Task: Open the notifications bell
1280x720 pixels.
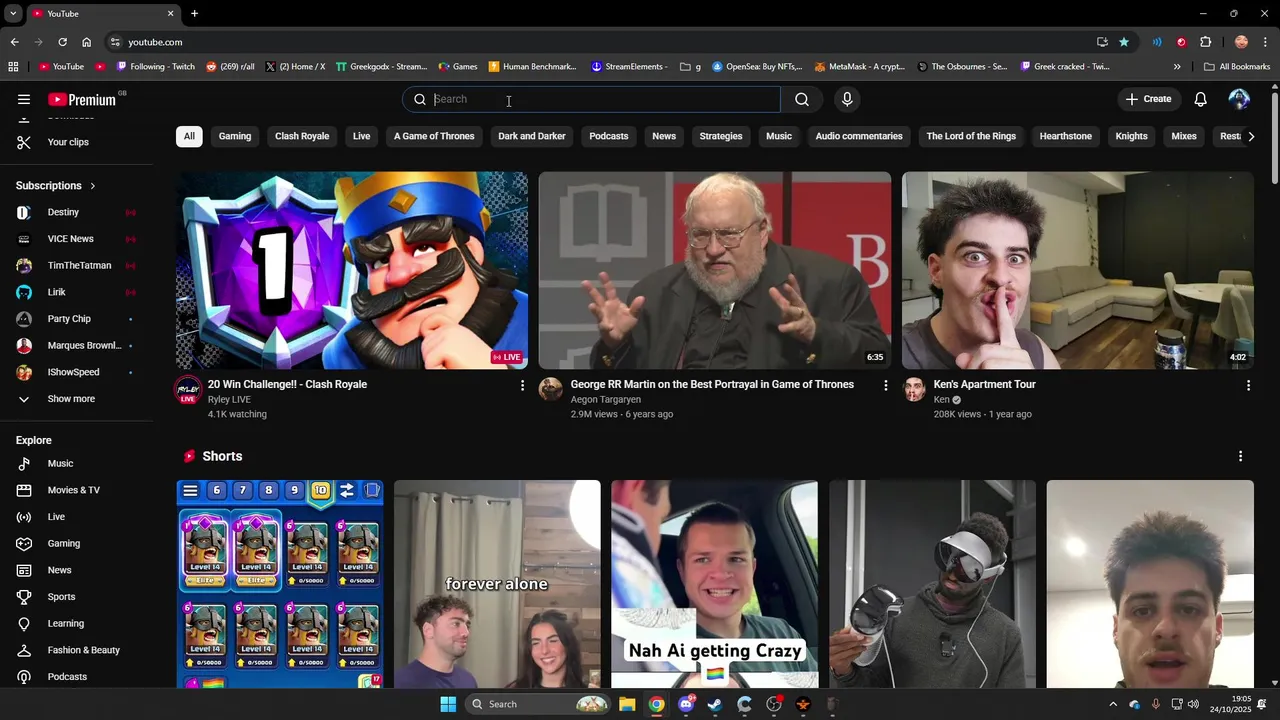Action: [1200, 99]
